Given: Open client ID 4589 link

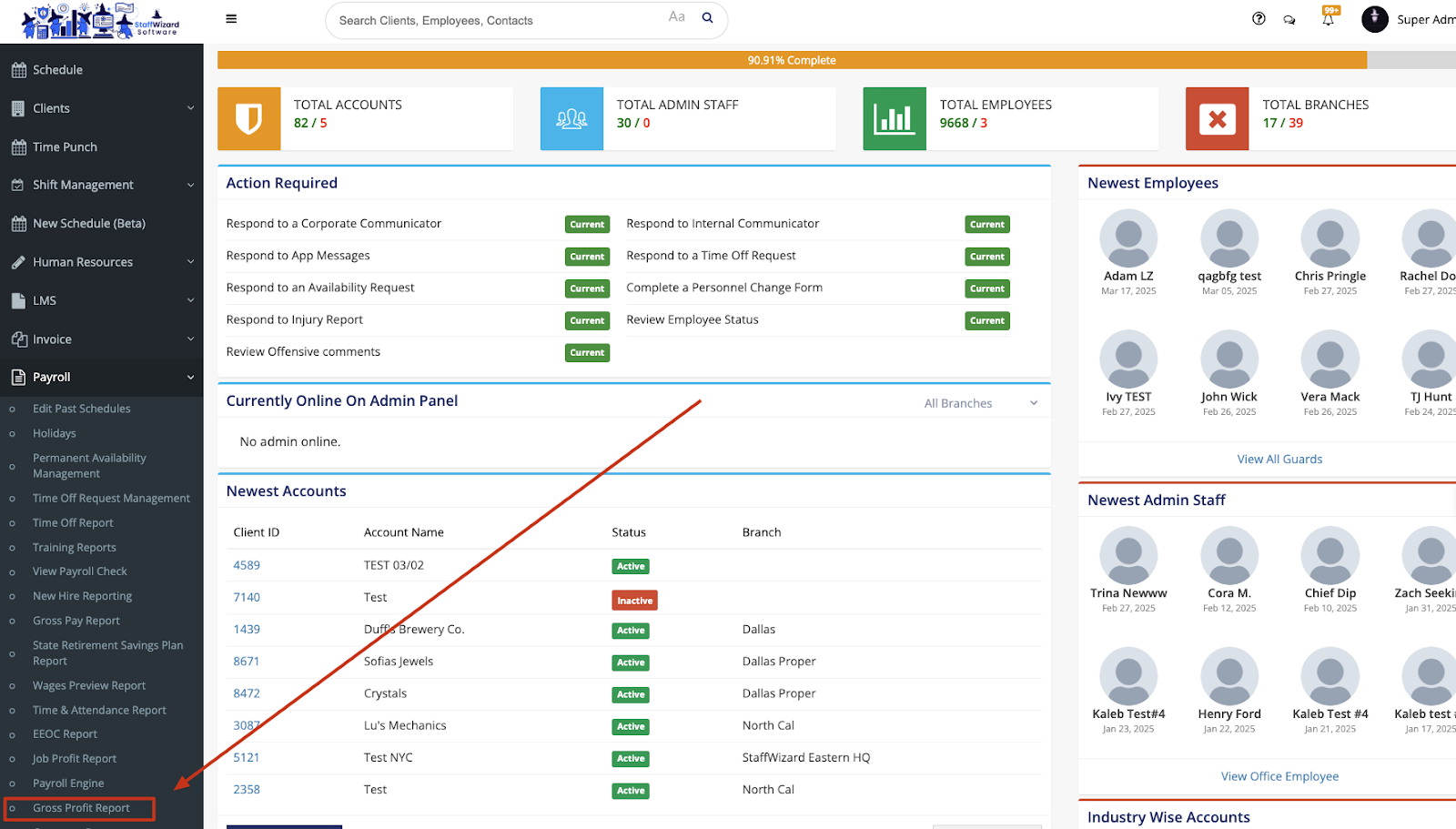Looking at the screenshot, I should point(247,565).
